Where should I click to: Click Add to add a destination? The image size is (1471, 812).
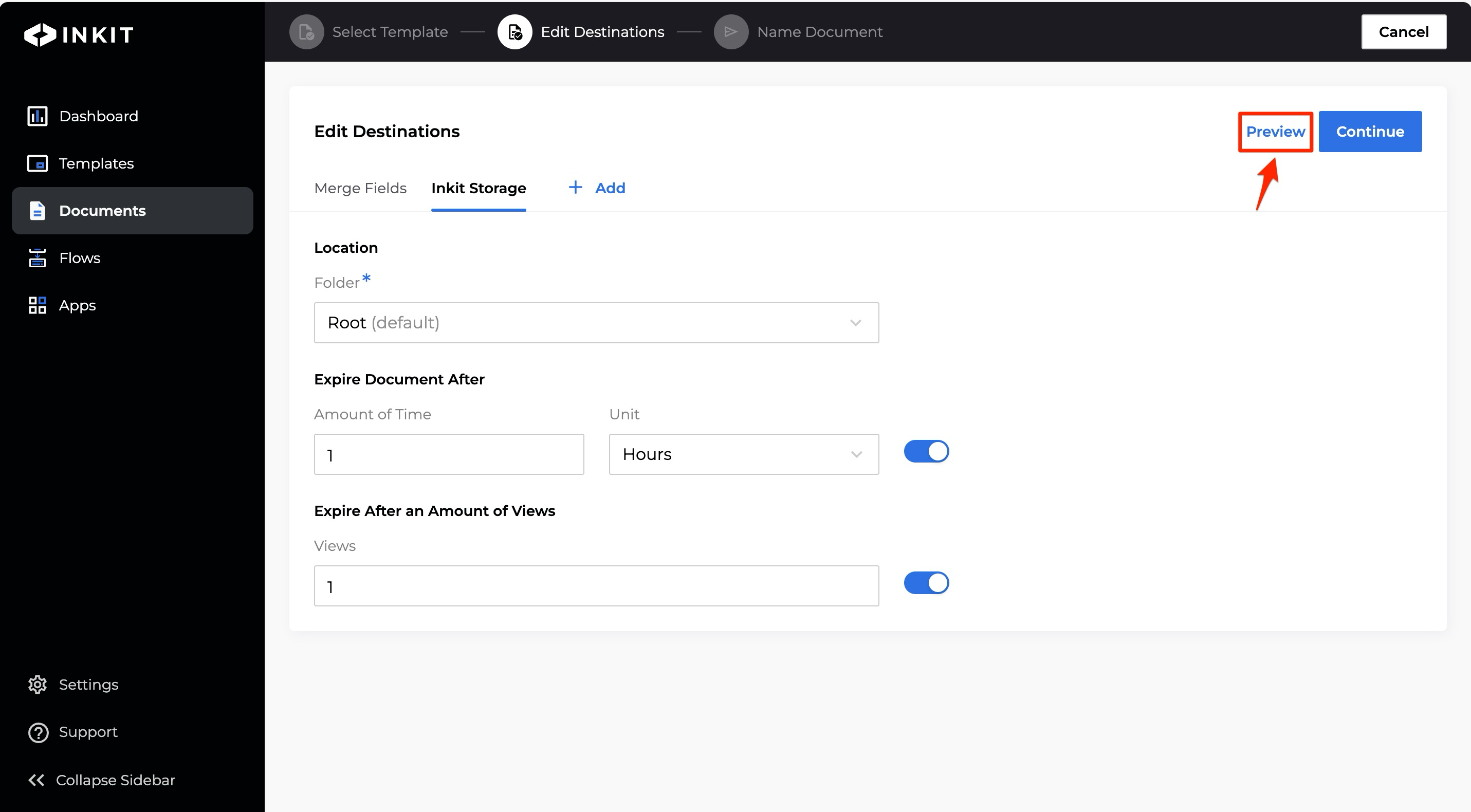pos(610,188)
